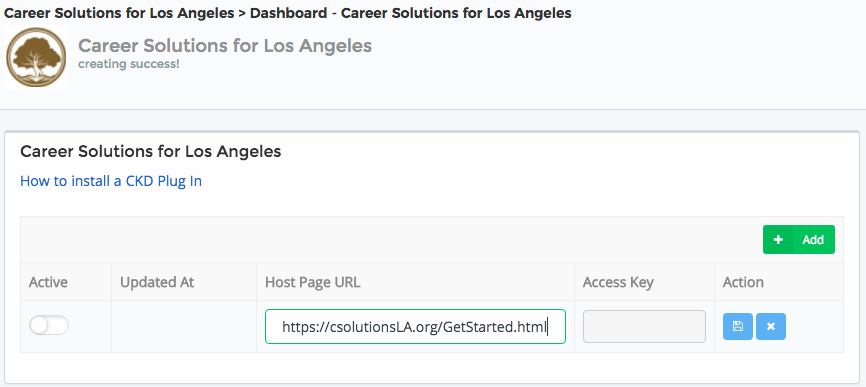Click the tree logo image
Screen dimensions: 866x387
(x=36, y=57)
